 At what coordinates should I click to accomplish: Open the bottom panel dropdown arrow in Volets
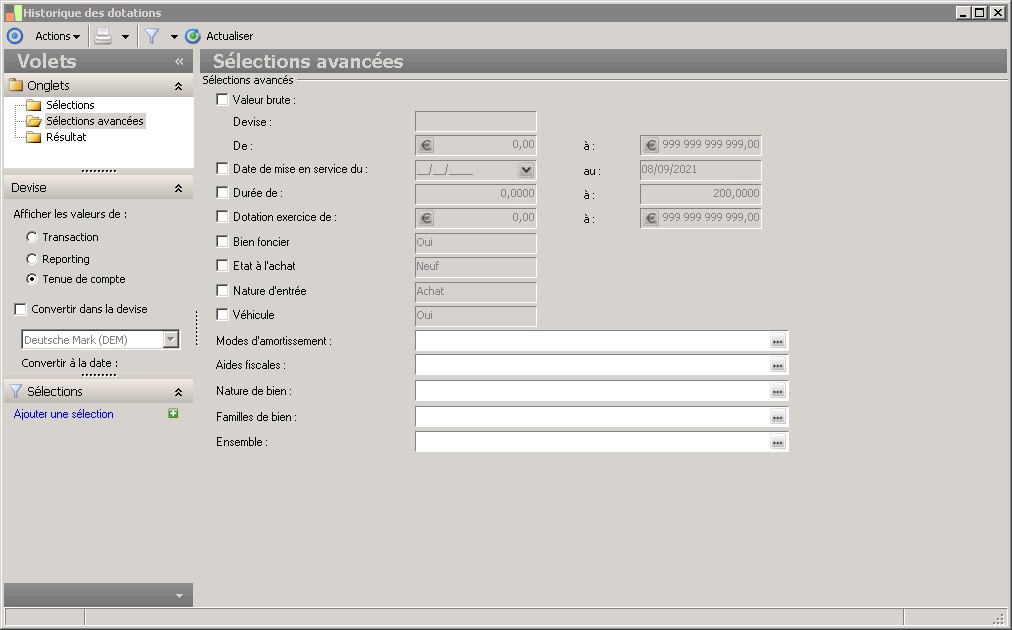click(179, 596)
